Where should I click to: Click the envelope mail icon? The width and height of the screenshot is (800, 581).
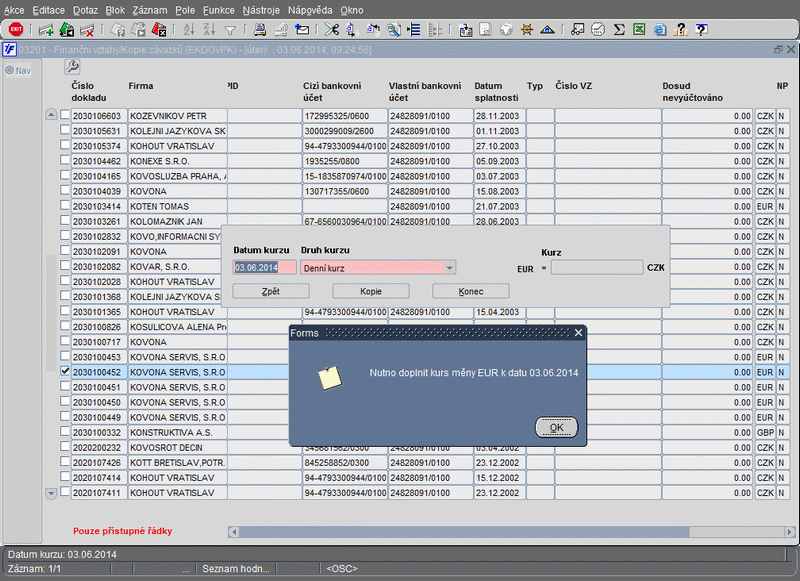302,30
